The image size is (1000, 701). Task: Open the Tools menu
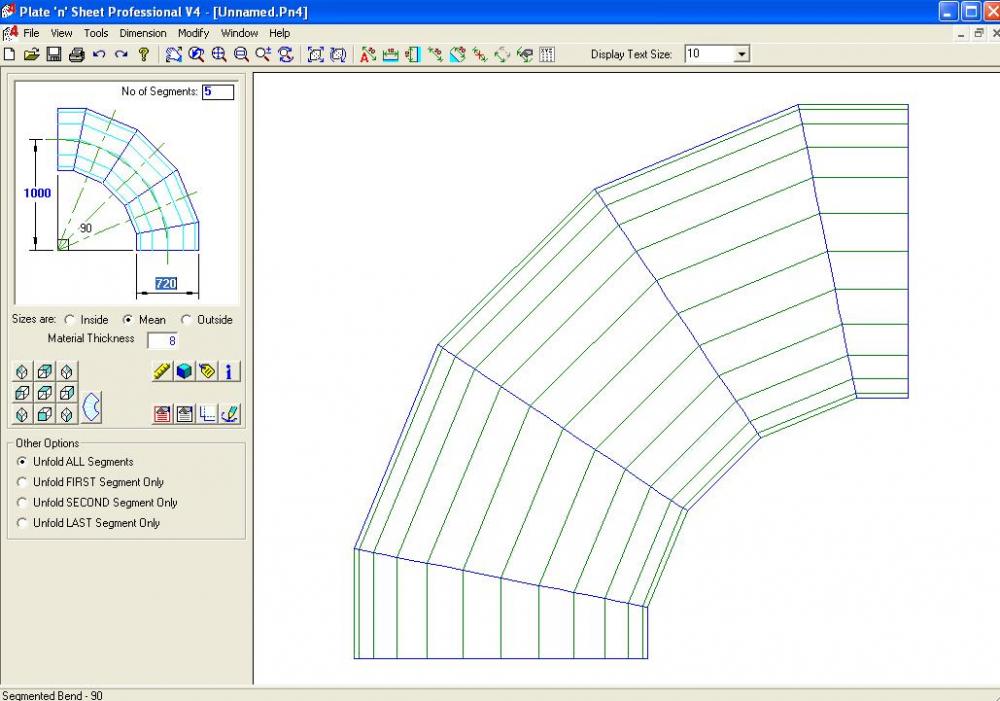96,33
